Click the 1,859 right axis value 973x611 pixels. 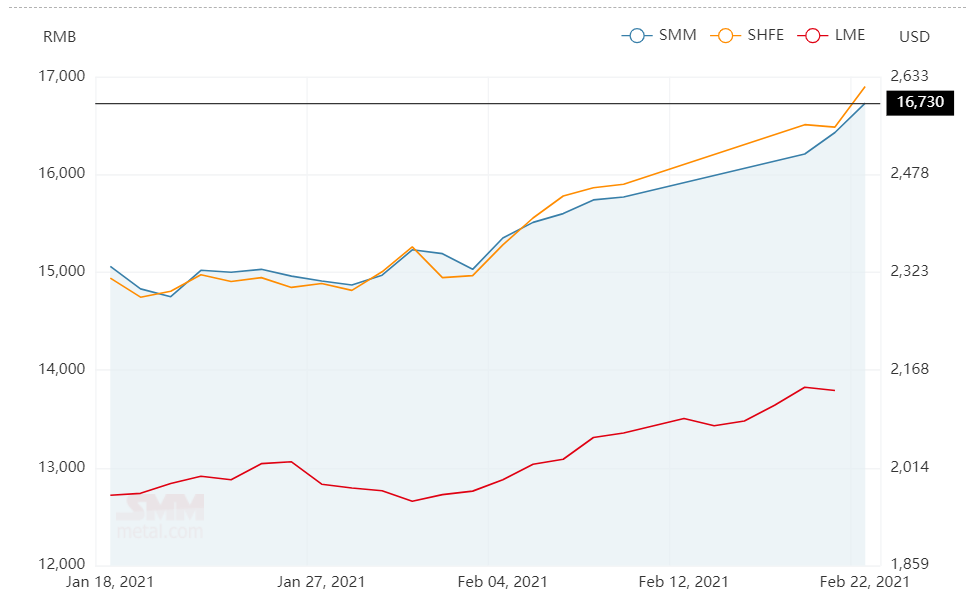click(910, 565)
